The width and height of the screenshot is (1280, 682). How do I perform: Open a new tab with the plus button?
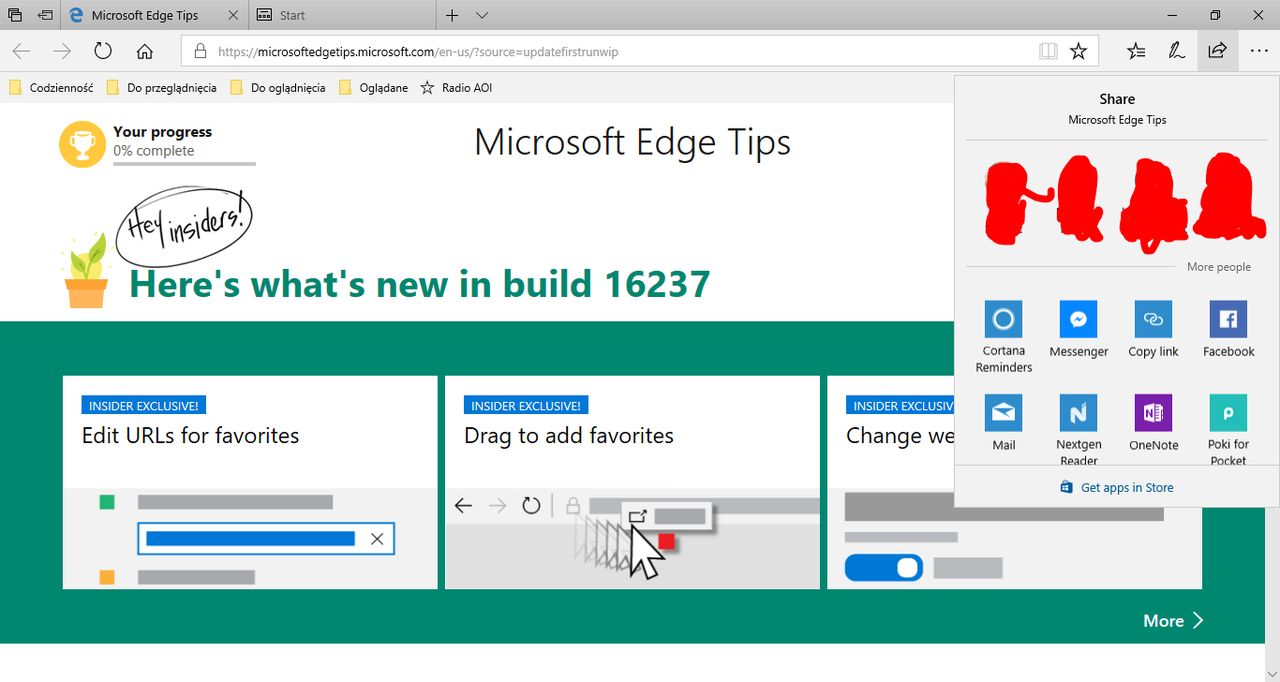452,15
